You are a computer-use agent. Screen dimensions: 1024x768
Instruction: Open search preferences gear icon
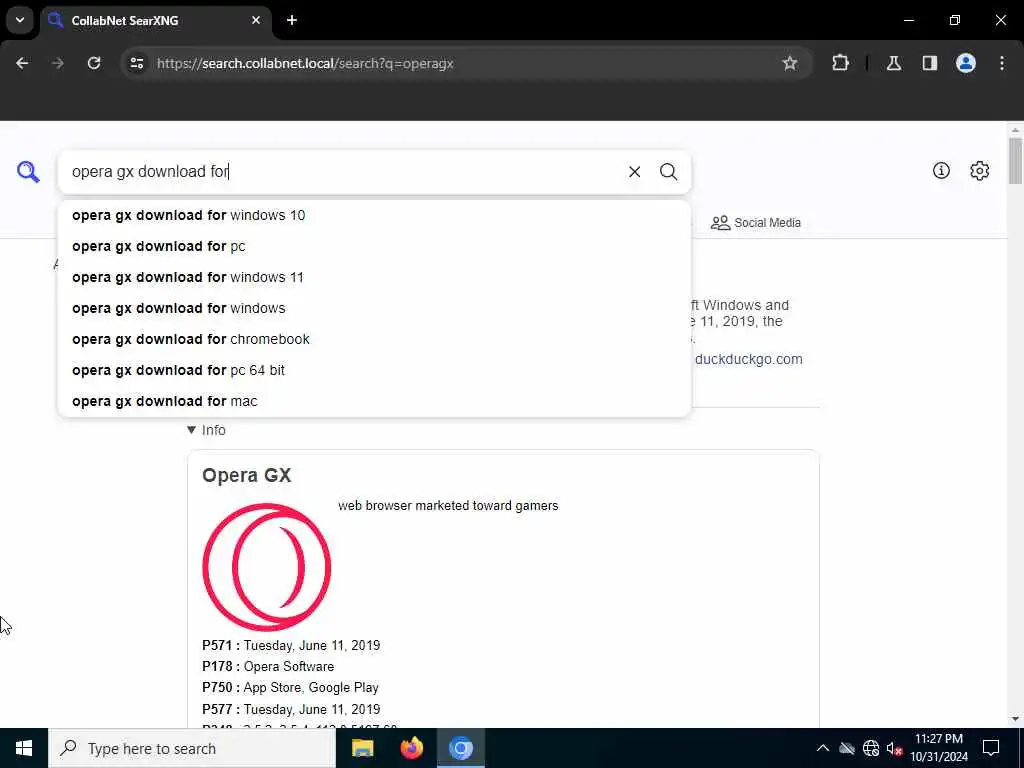point(979,171)
